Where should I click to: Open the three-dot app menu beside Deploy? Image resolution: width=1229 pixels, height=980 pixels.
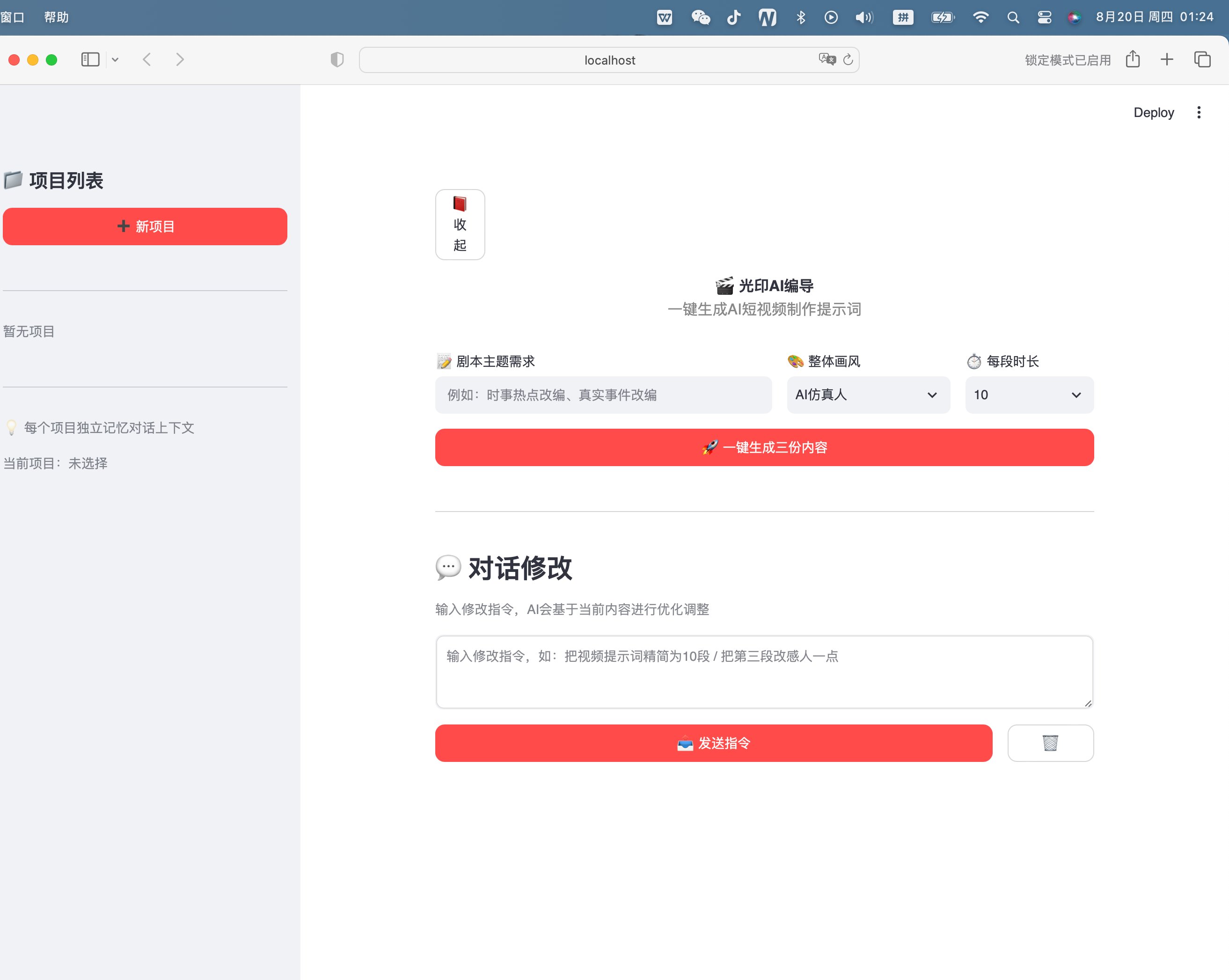coord(1199,112)
